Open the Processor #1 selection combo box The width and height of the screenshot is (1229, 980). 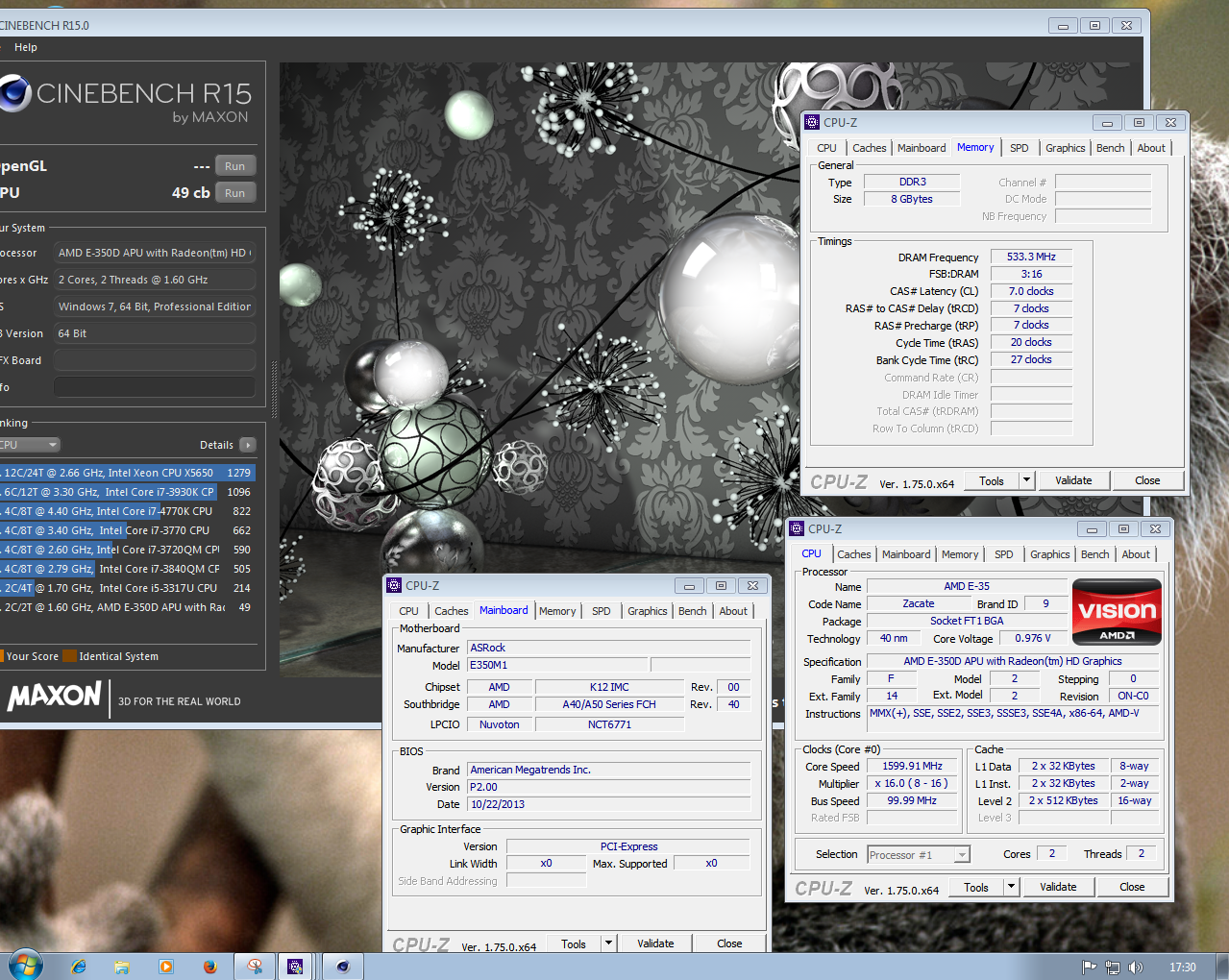[919, 854]
